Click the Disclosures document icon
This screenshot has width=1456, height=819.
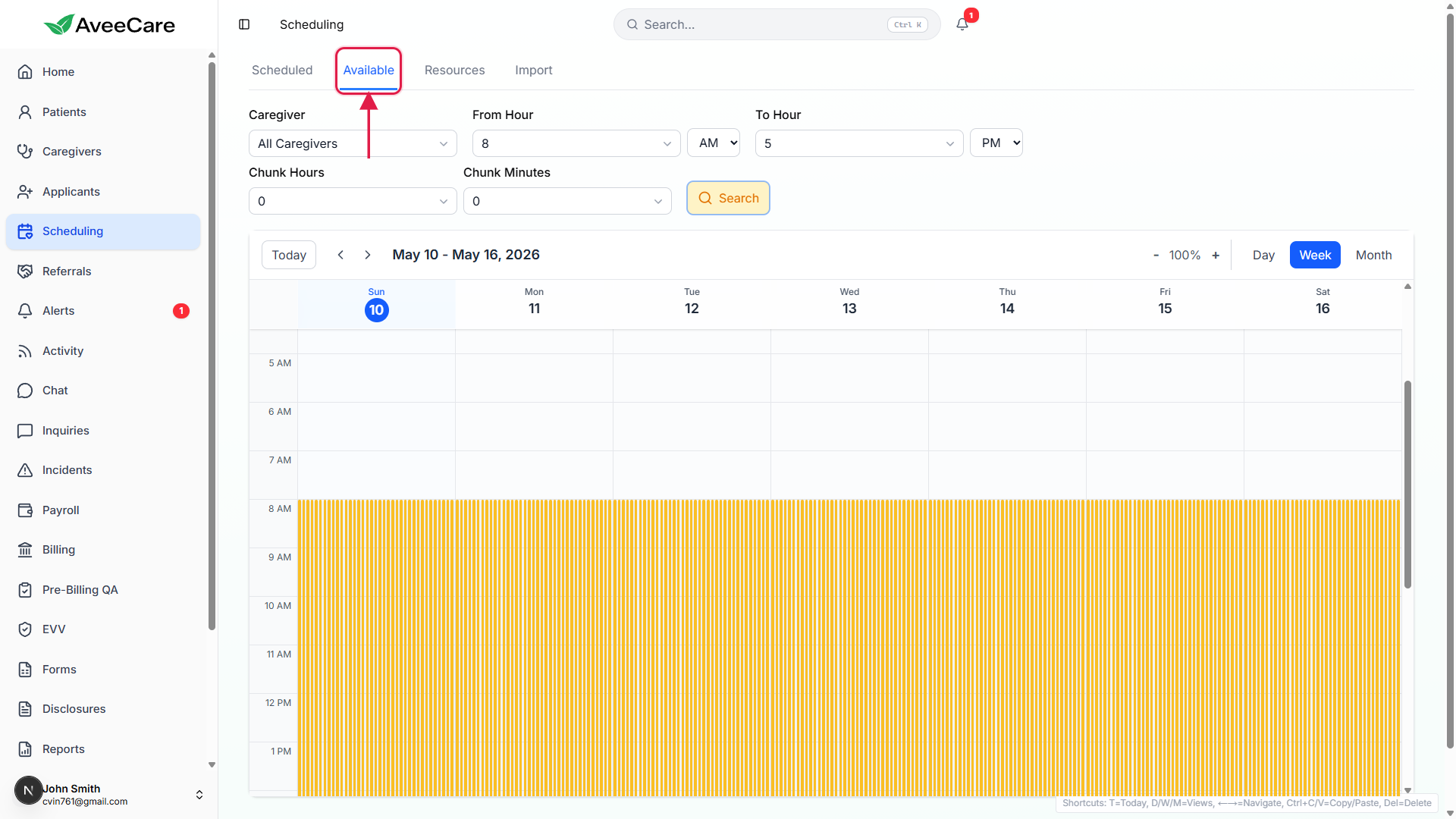[x=25, y=709]
